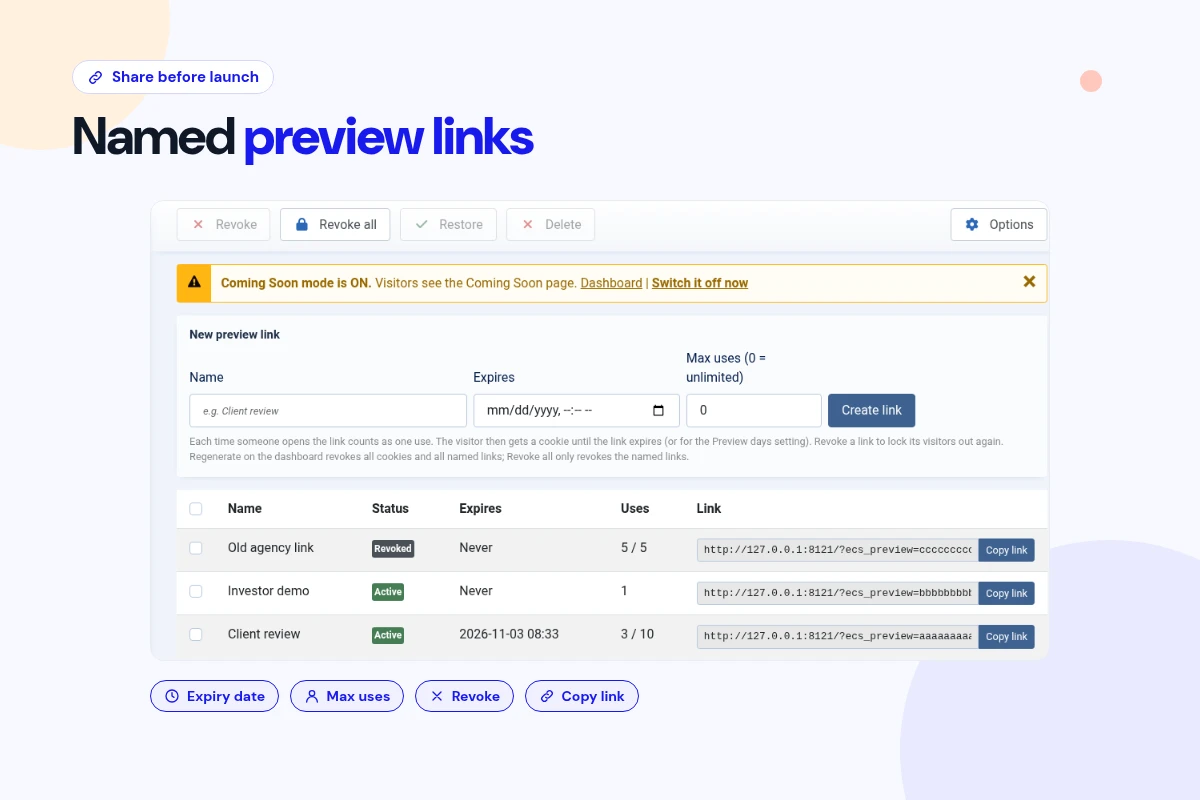
Task: Click the 'Client review' name cell
Action: click(x=264, y=634)
